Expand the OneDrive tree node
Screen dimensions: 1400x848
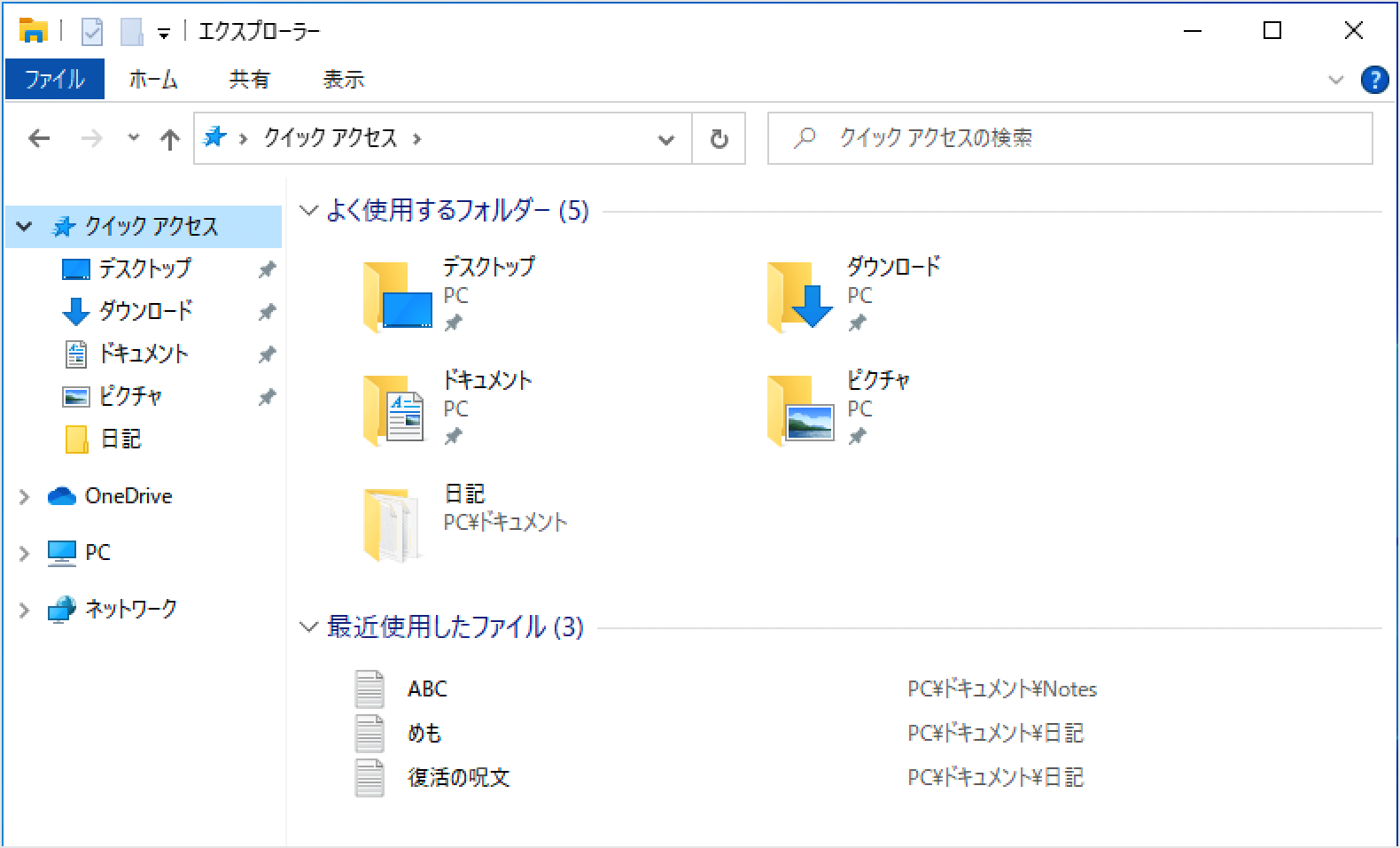25,497
